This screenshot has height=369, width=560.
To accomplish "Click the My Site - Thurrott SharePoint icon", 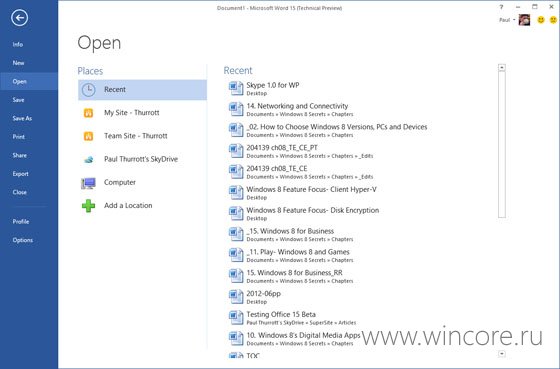I will [x=88, y=113].
